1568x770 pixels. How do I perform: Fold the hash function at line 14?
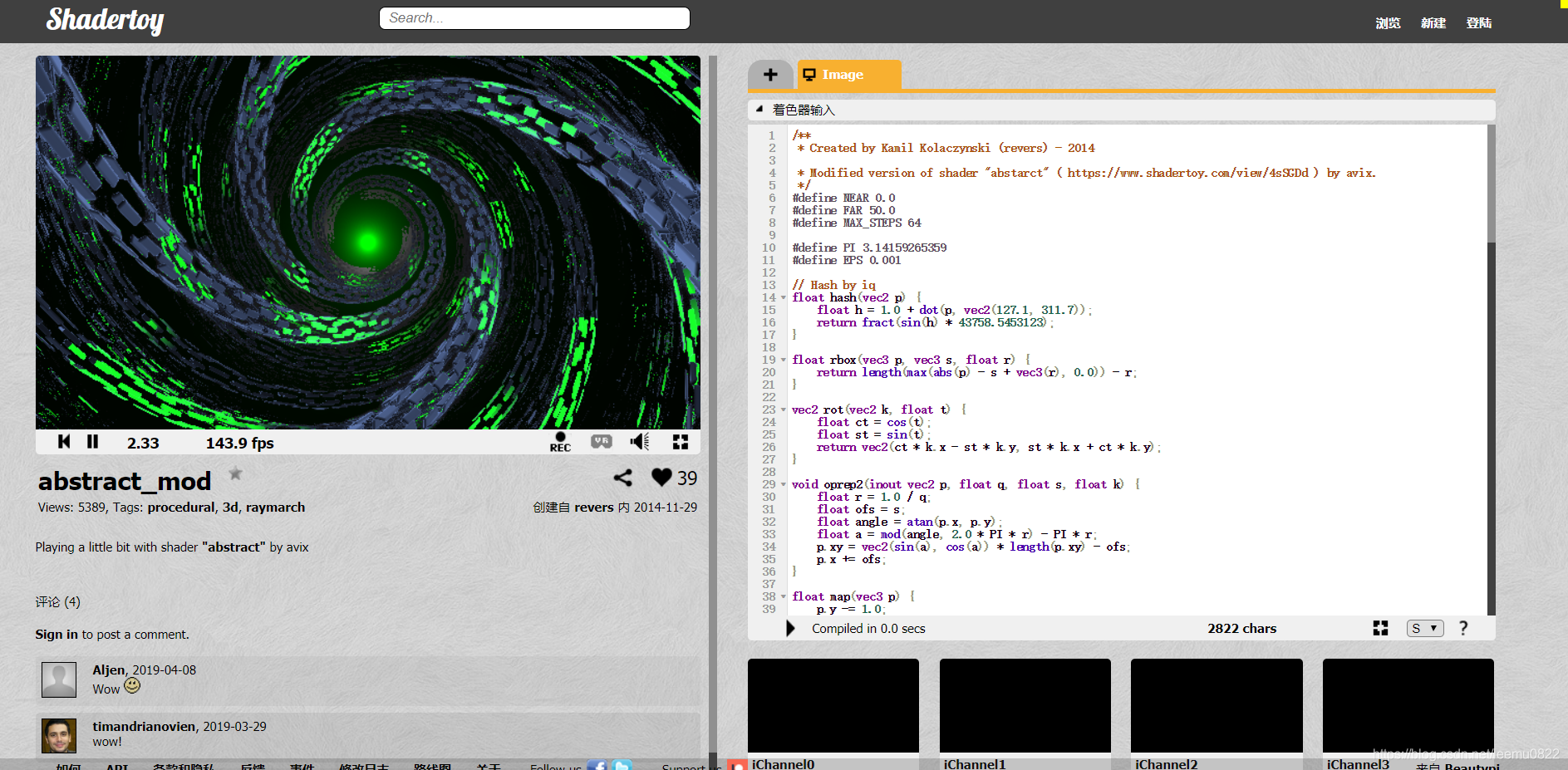(x=781, y=297)
